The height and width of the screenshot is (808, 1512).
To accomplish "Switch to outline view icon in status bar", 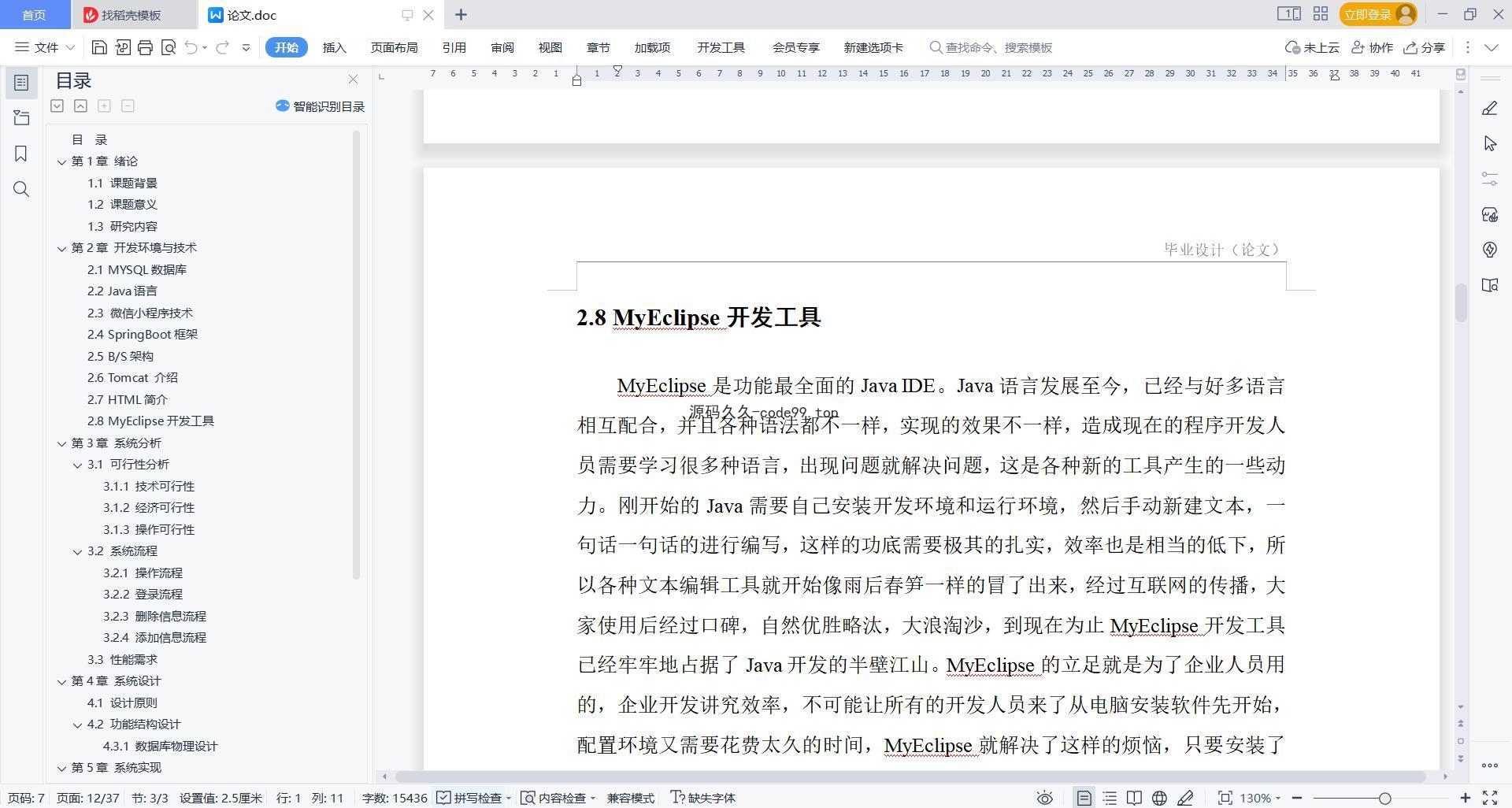I will click(x=1110, y=798).
